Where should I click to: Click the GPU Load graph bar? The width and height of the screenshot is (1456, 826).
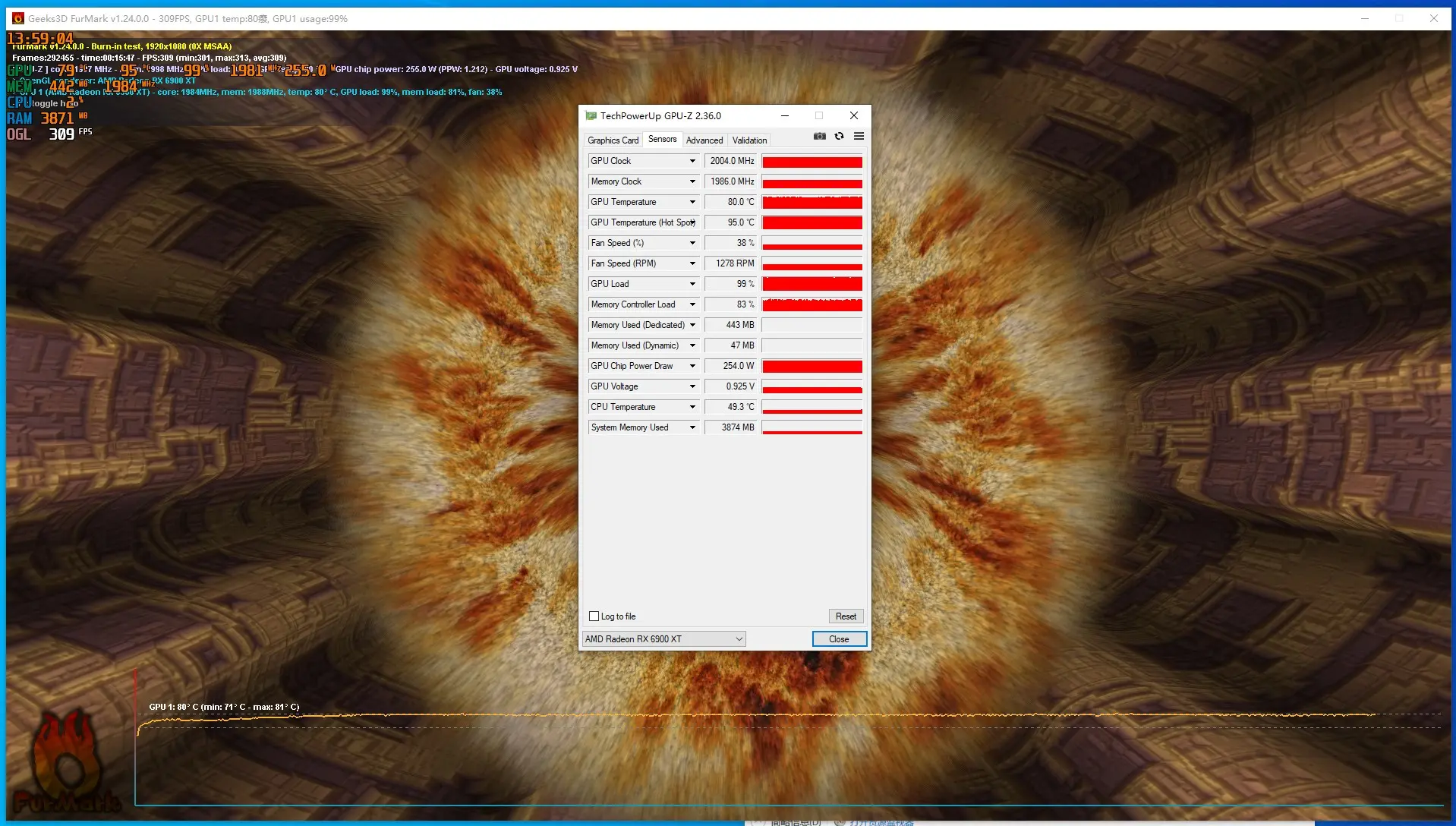(x=812, y=284)
